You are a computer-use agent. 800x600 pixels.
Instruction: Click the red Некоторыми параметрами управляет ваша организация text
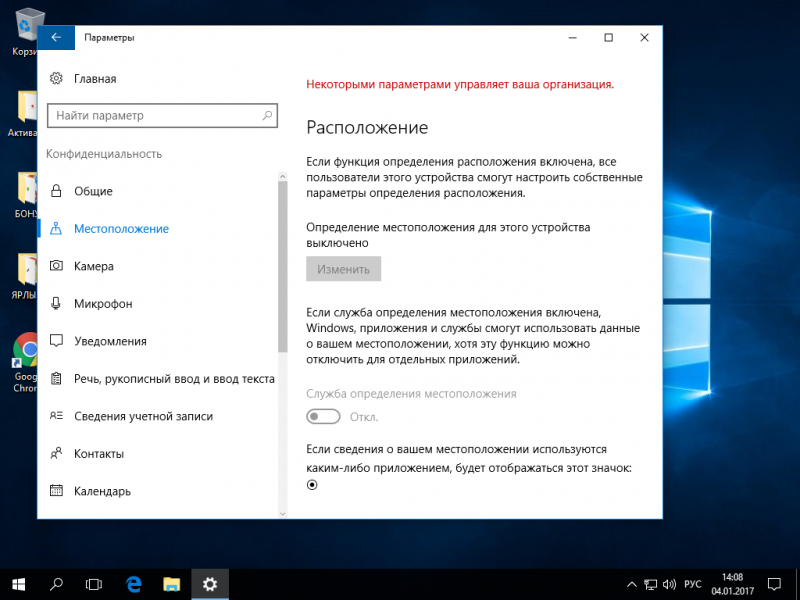pos(460,85)
